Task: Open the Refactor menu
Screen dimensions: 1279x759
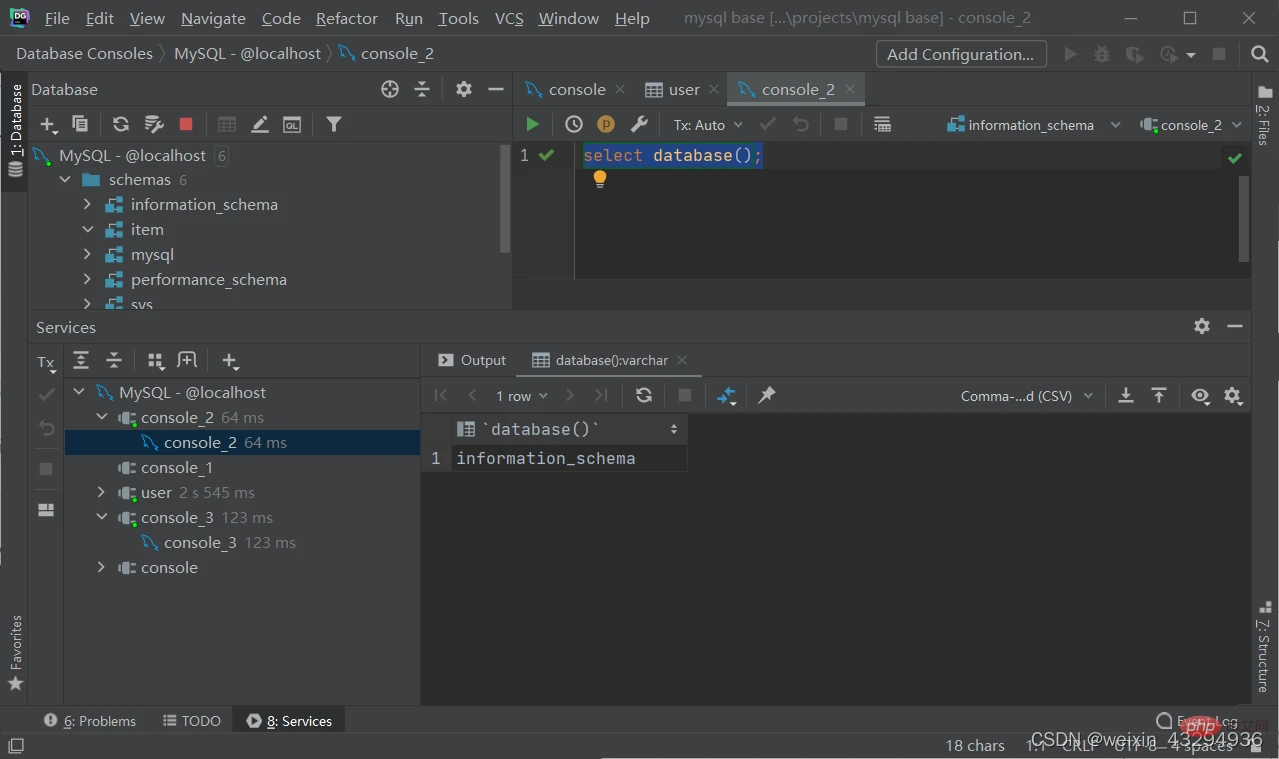Action: (347, 18)
